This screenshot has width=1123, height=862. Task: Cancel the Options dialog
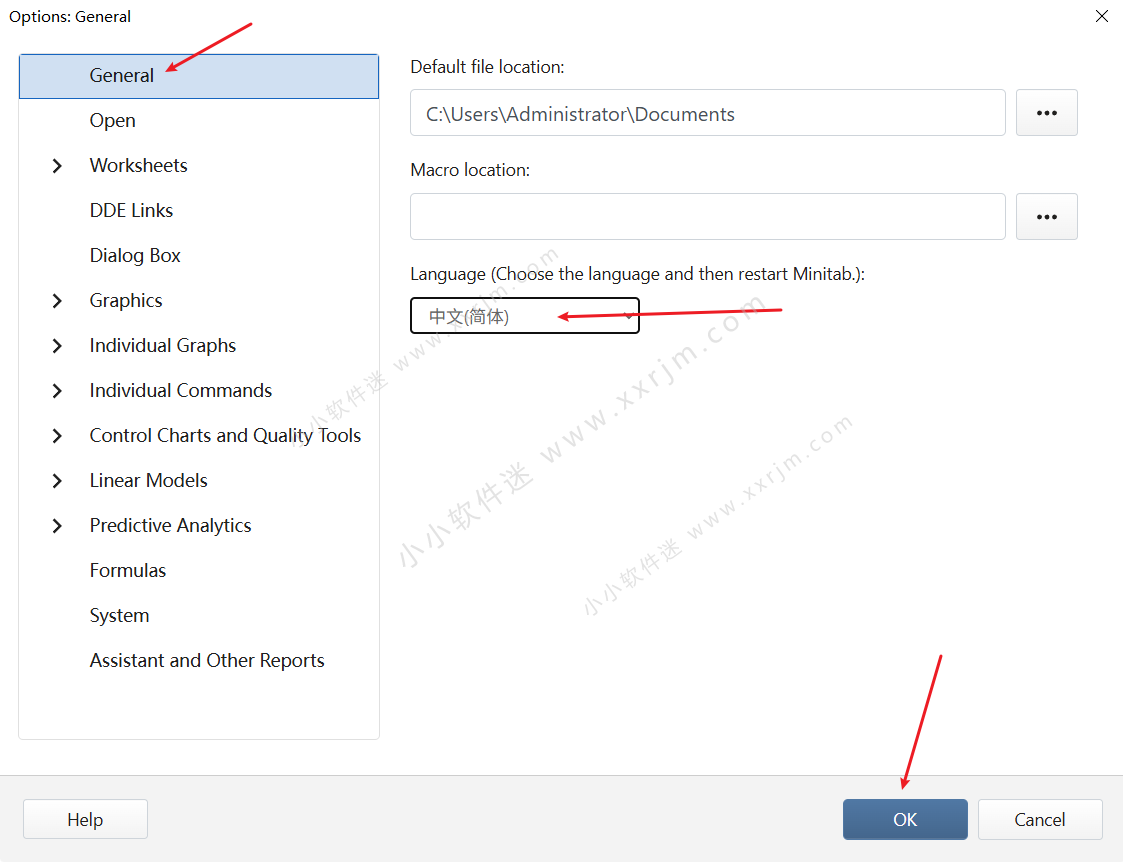coord(1040,820)
